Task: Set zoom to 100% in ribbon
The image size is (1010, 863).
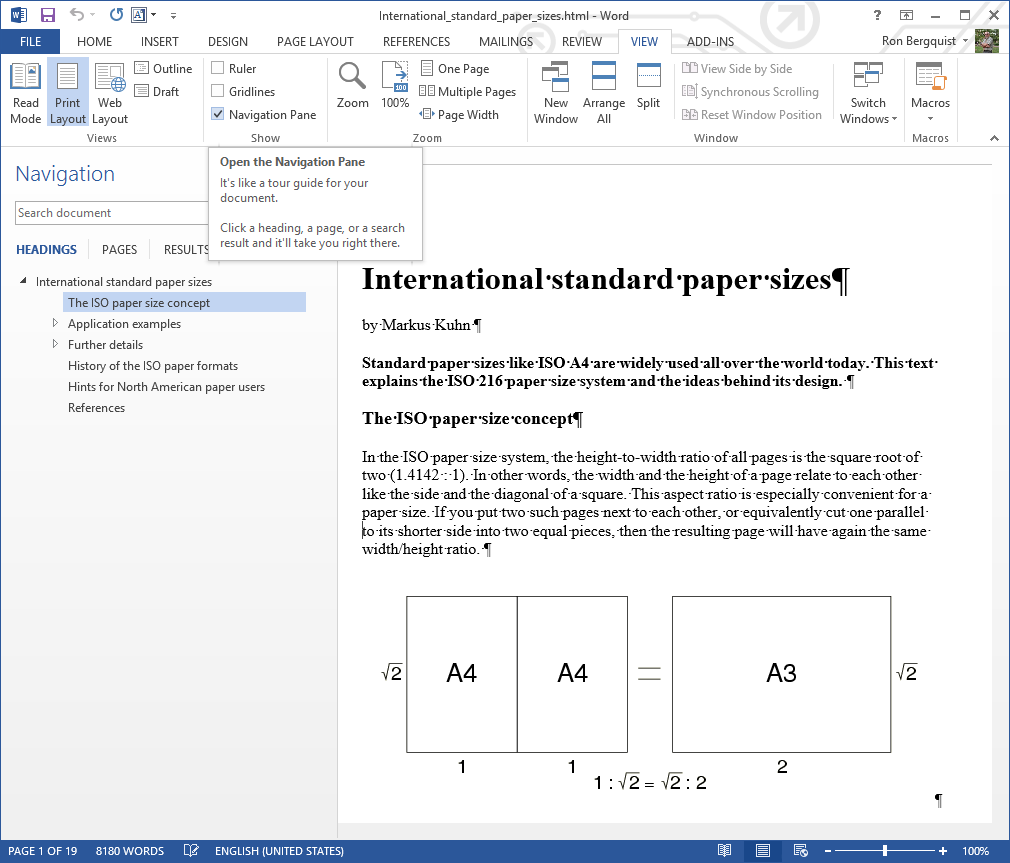Action: 395,86
